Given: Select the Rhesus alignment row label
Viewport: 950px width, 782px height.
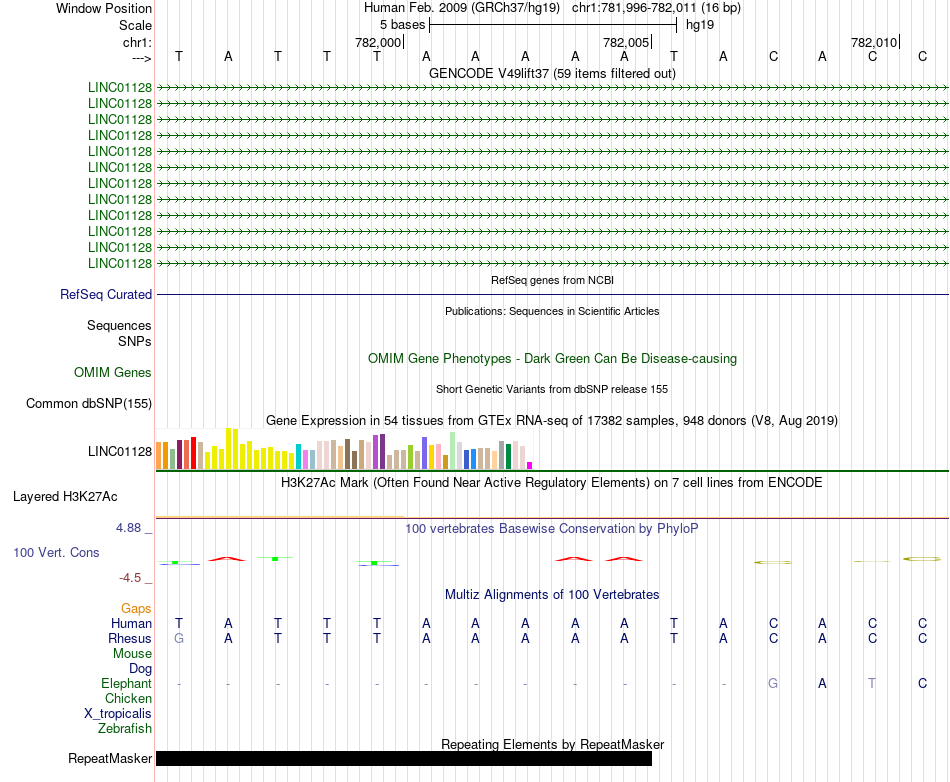Looking at the screenshot, I should pyautogui.click(x=130, y=638).
